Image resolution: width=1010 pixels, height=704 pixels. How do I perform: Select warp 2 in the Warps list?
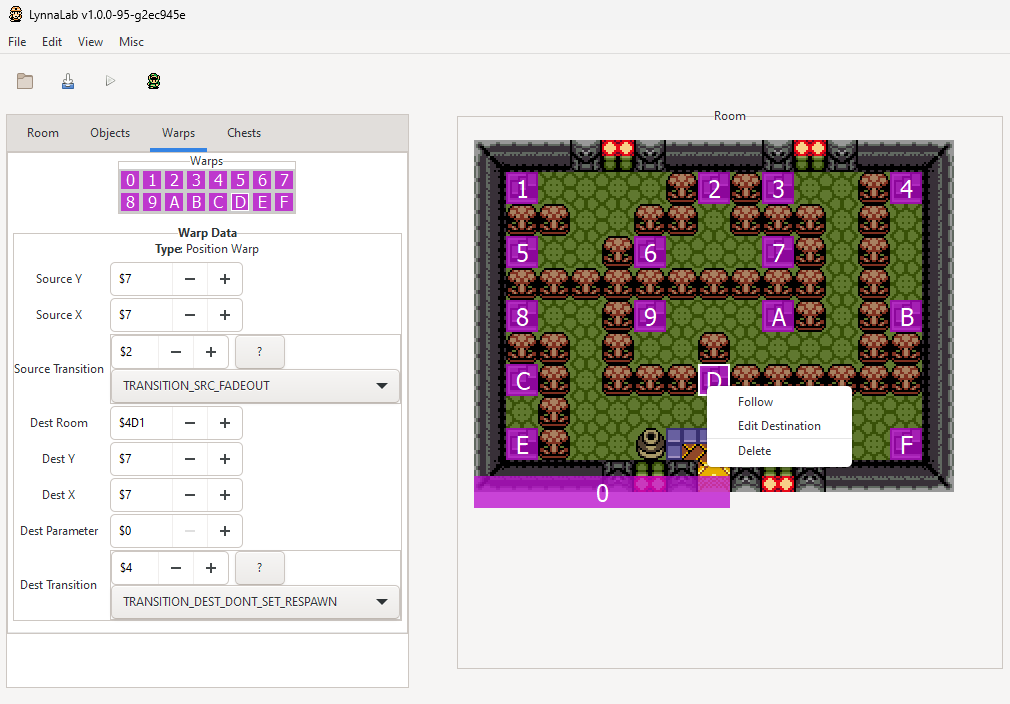tap(174, 180)
